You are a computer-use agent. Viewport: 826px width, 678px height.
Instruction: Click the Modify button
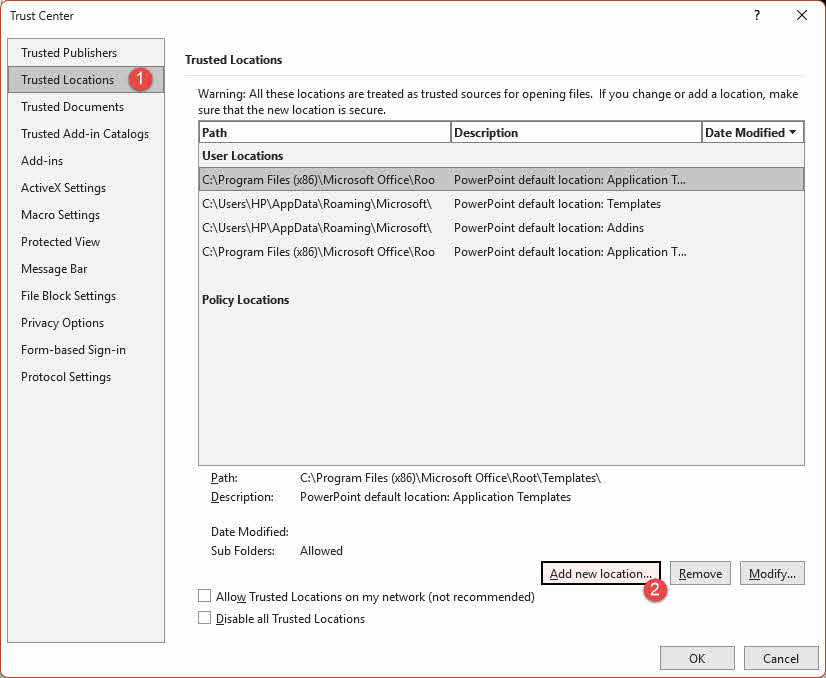(x=771, y=573)
